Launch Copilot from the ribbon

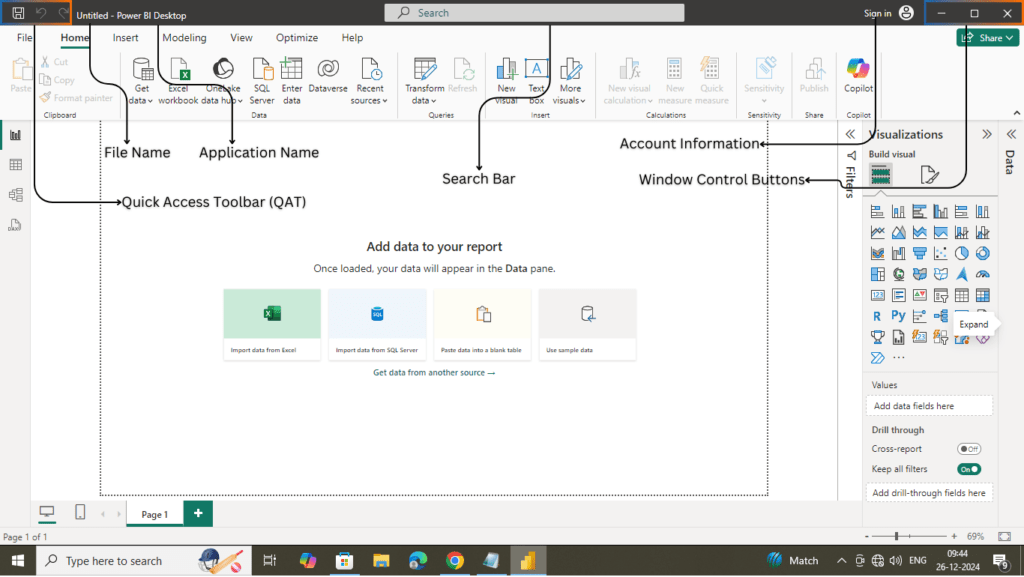(x=858, y=76)
